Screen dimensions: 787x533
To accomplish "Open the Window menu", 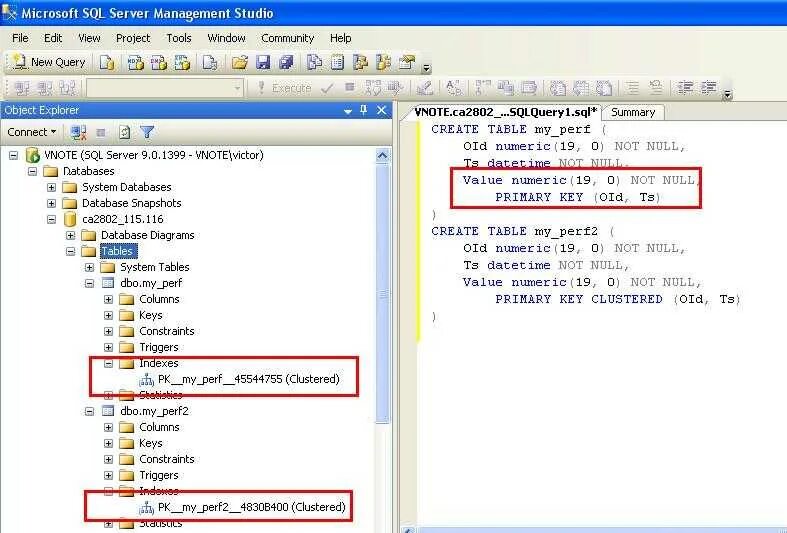I will (x=226, y=38).
